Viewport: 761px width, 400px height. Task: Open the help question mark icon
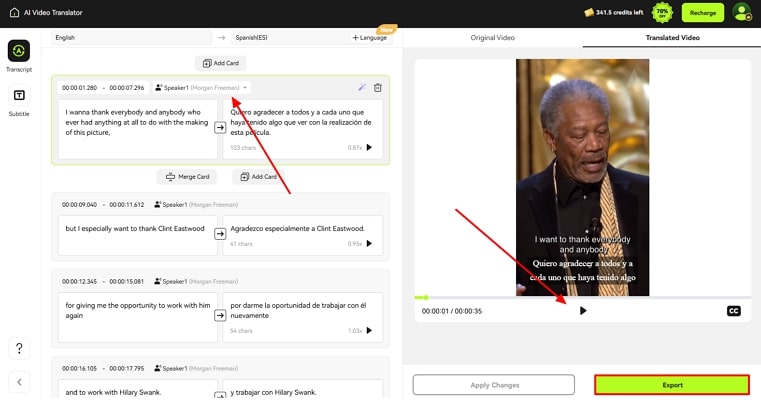pyautogui.click(x=19, y=348)
